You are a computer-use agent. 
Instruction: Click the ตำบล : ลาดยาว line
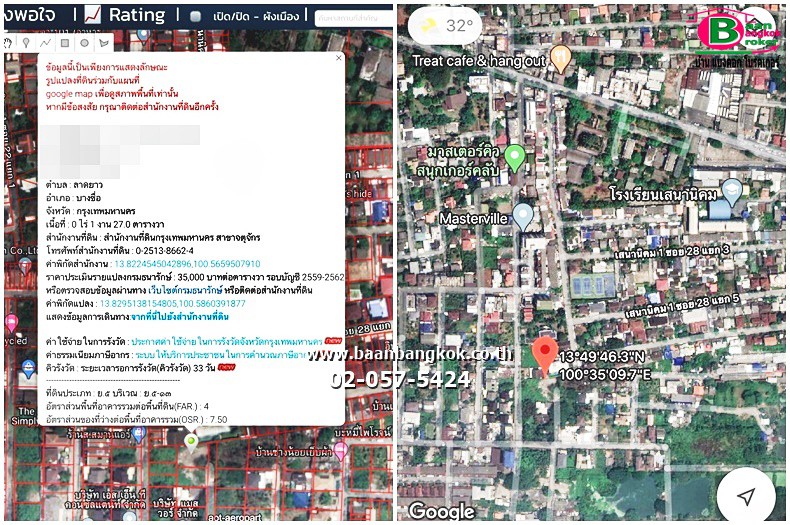coord(74,185)
